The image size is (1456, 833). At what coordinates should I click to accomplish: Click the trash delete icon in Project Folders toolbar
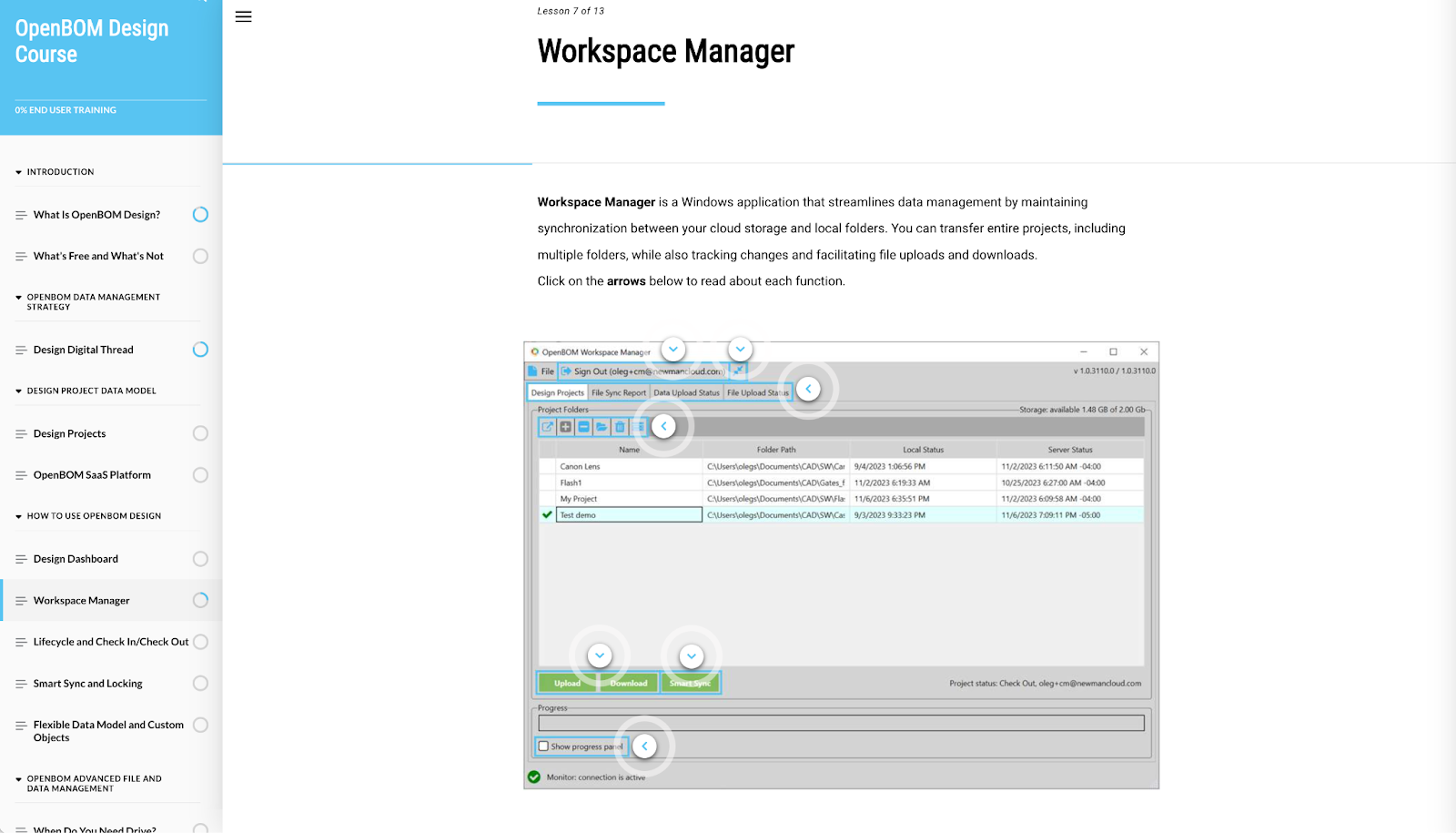point(620,427)
